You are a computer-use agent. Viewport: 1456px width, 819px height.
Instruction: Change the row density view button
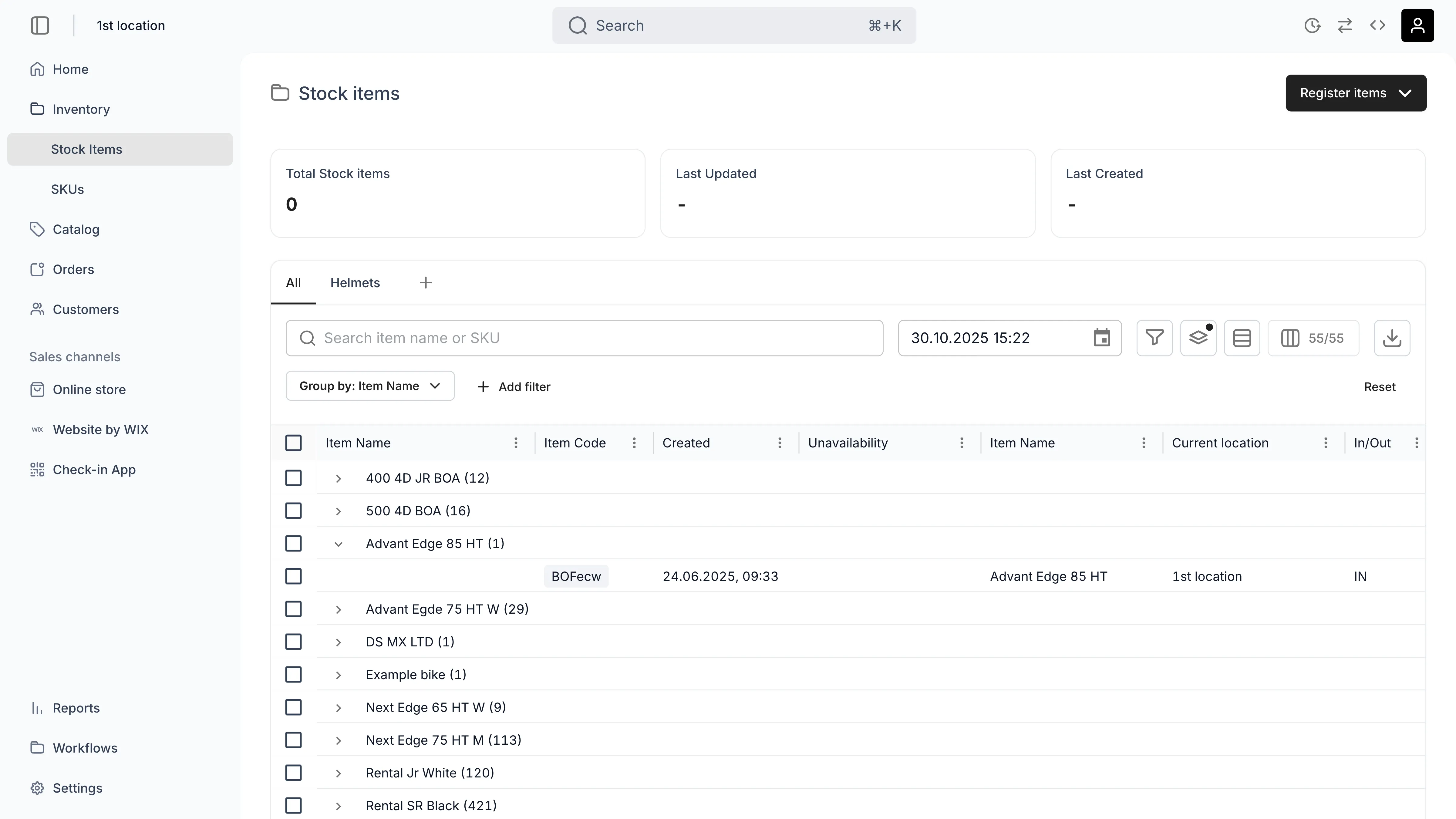[1242, 338]
